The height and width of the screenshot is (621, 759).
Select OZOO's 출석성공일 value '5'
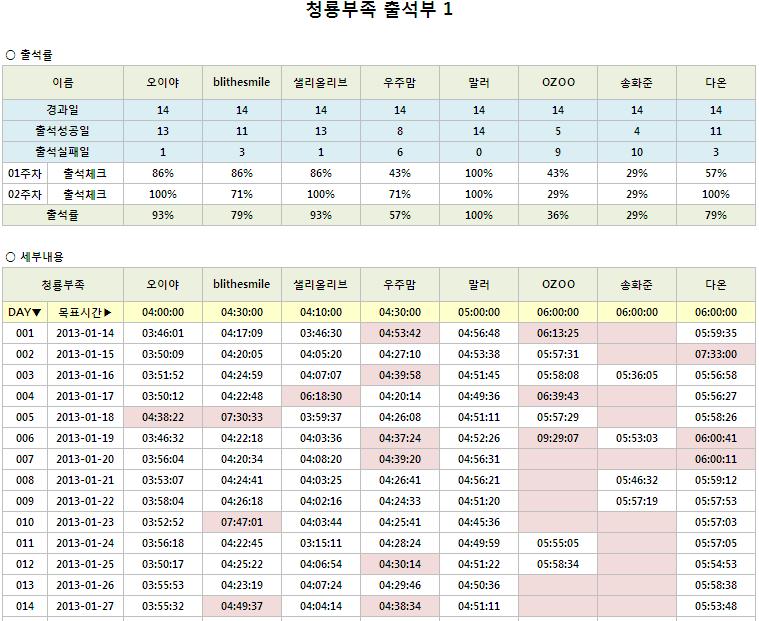(x=558, y=131)
